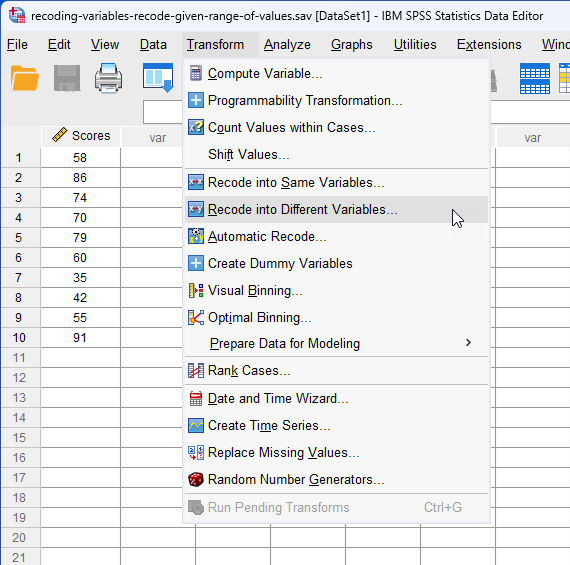Click the Date and Time Wizard calendar icon
570x565 pixels.
click(x=196, y=398)
